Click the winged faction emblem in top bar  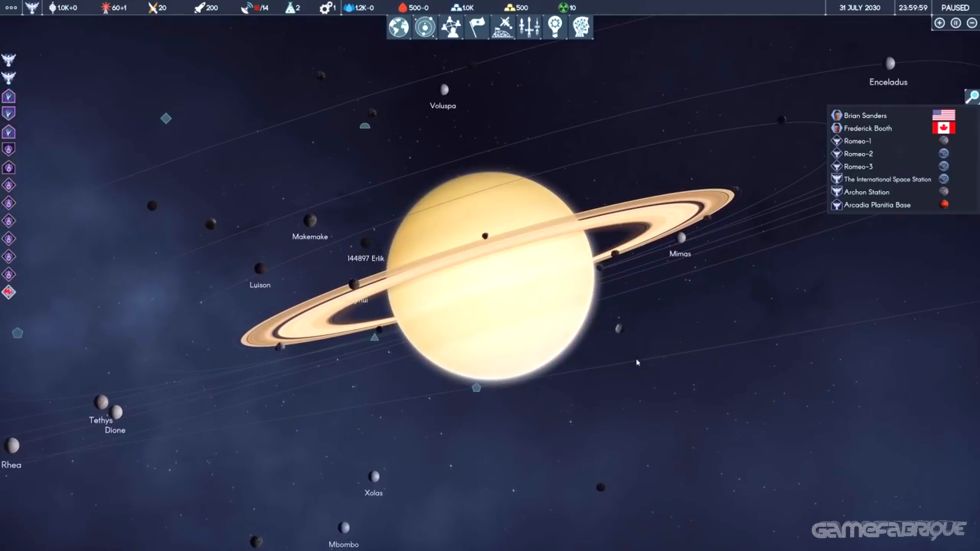(x=32, y=7)
